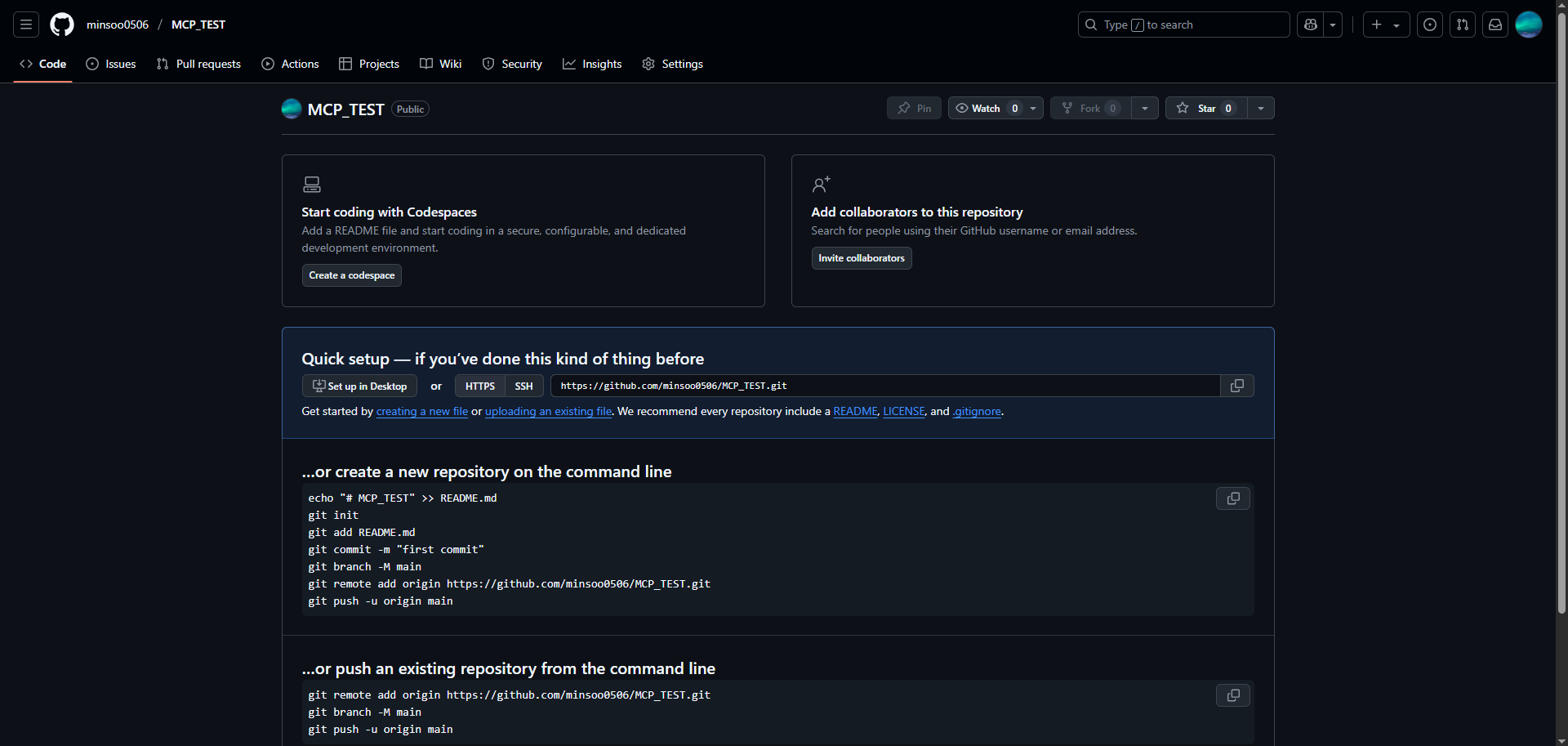
Task: Click the 'git init' command line
Action: pyautogui.click(x=333, y=515)
